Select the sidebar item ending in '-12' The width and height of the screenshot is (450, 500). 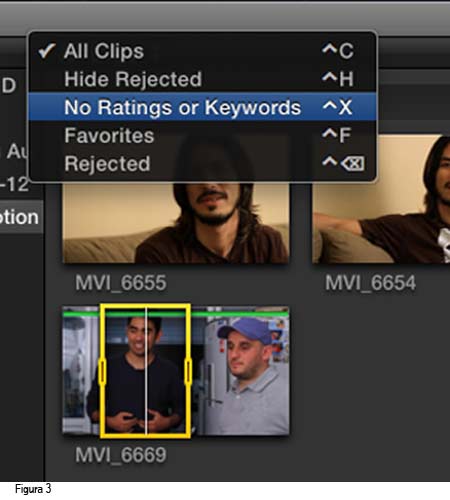click(15, 184)
